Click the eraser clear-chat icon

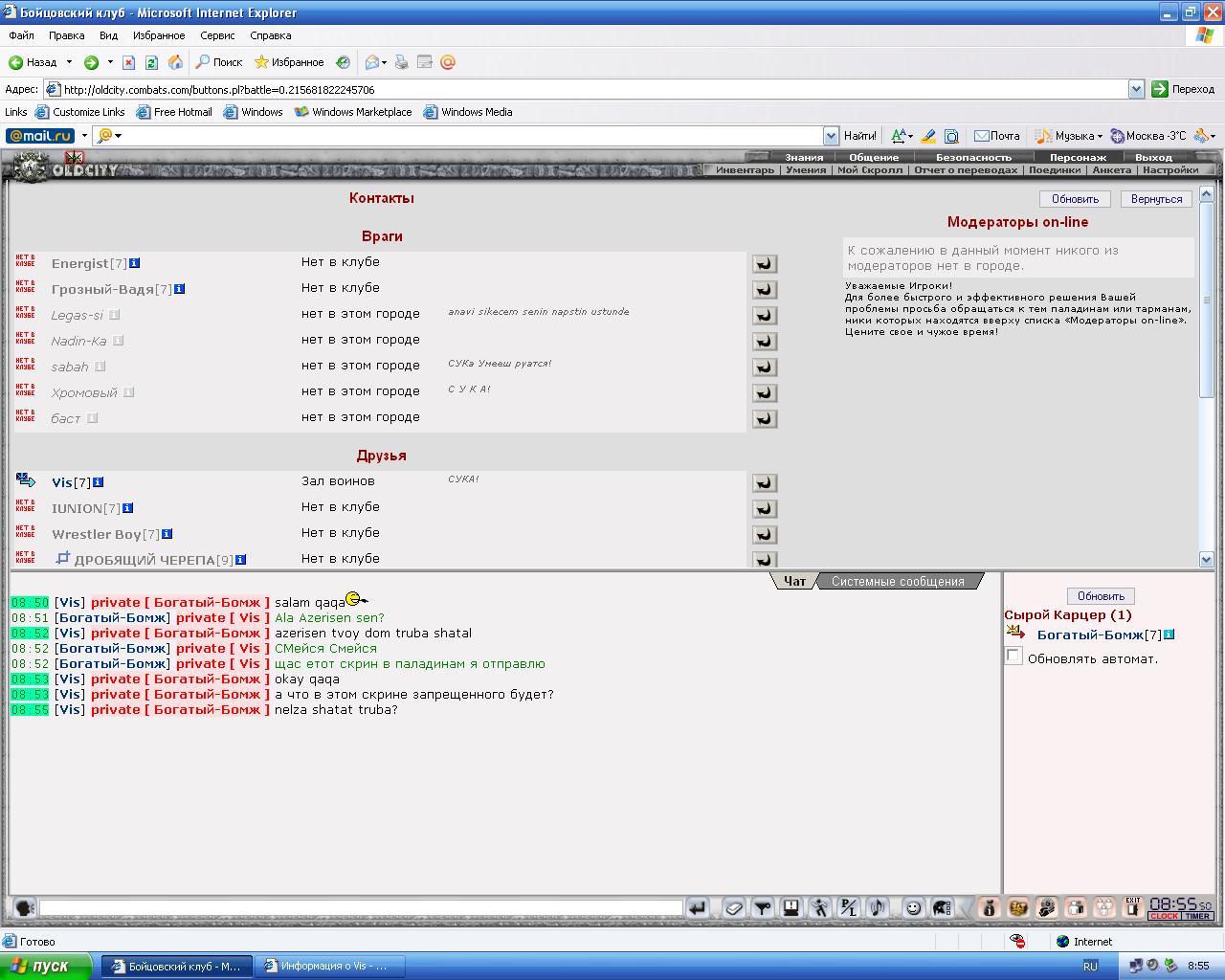point(734,907)
